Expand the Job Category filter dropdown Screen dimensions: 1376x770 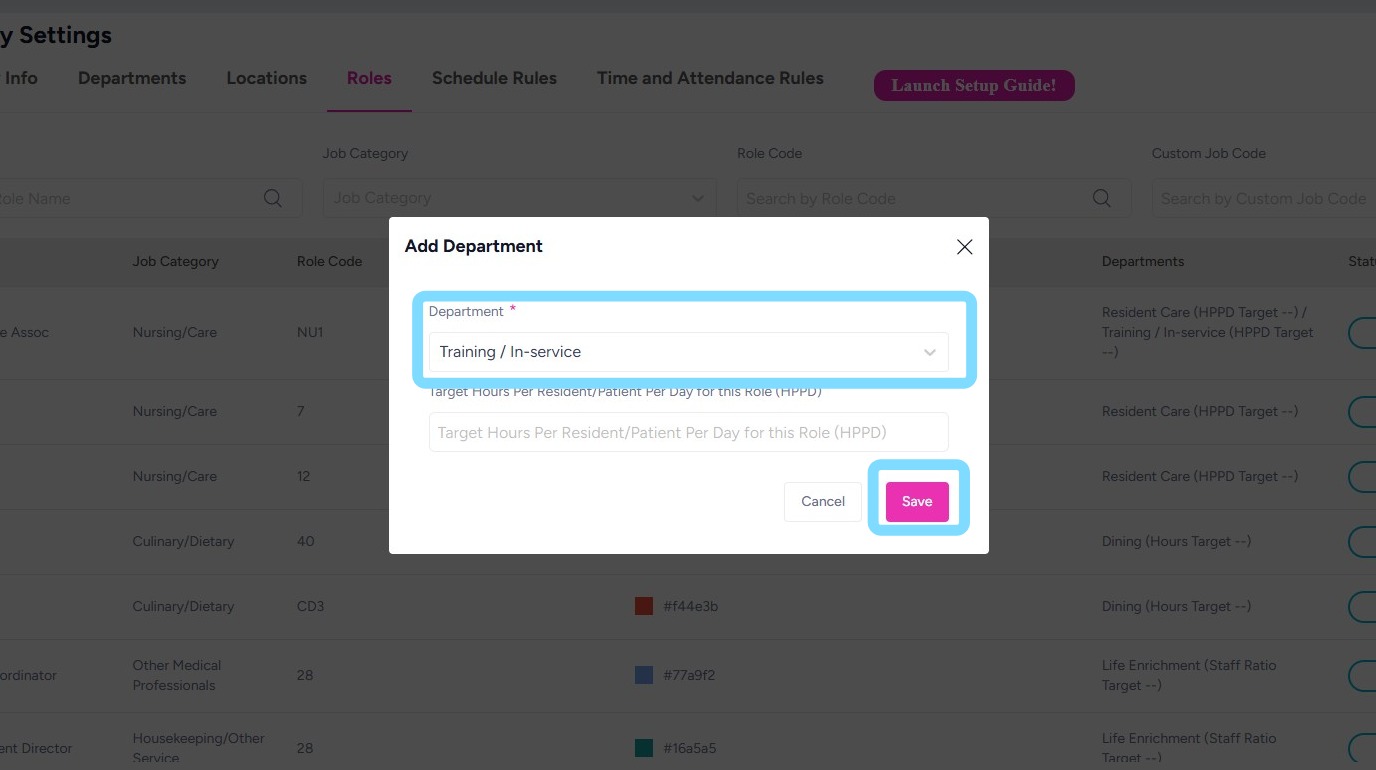(519, 198)
